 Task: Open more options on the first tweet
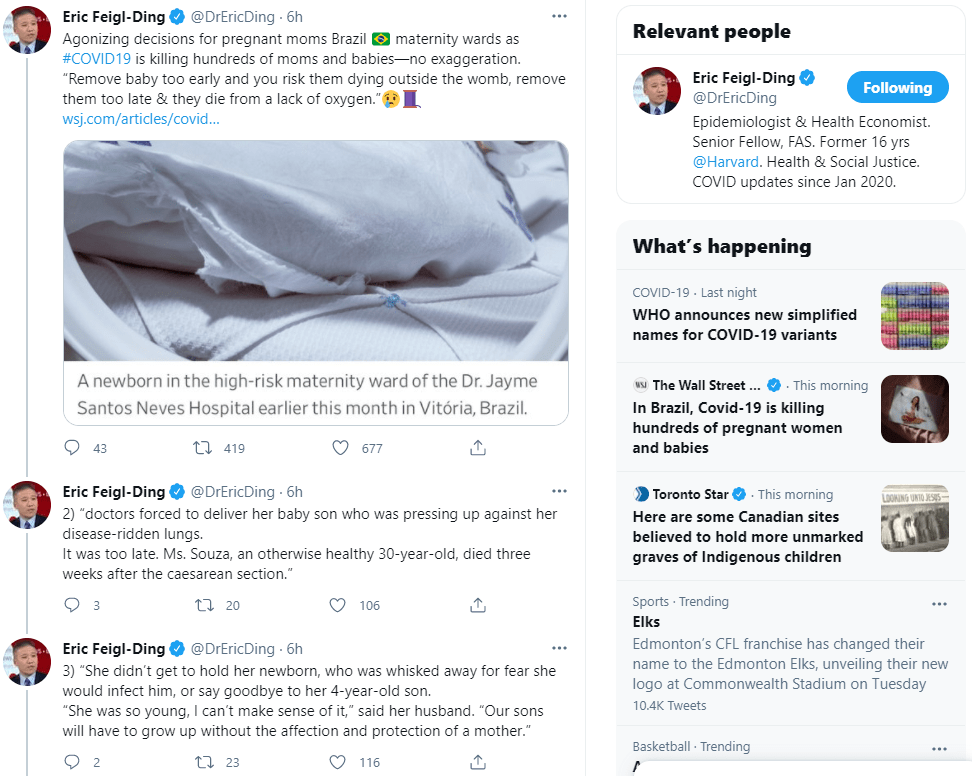(559, 17)
